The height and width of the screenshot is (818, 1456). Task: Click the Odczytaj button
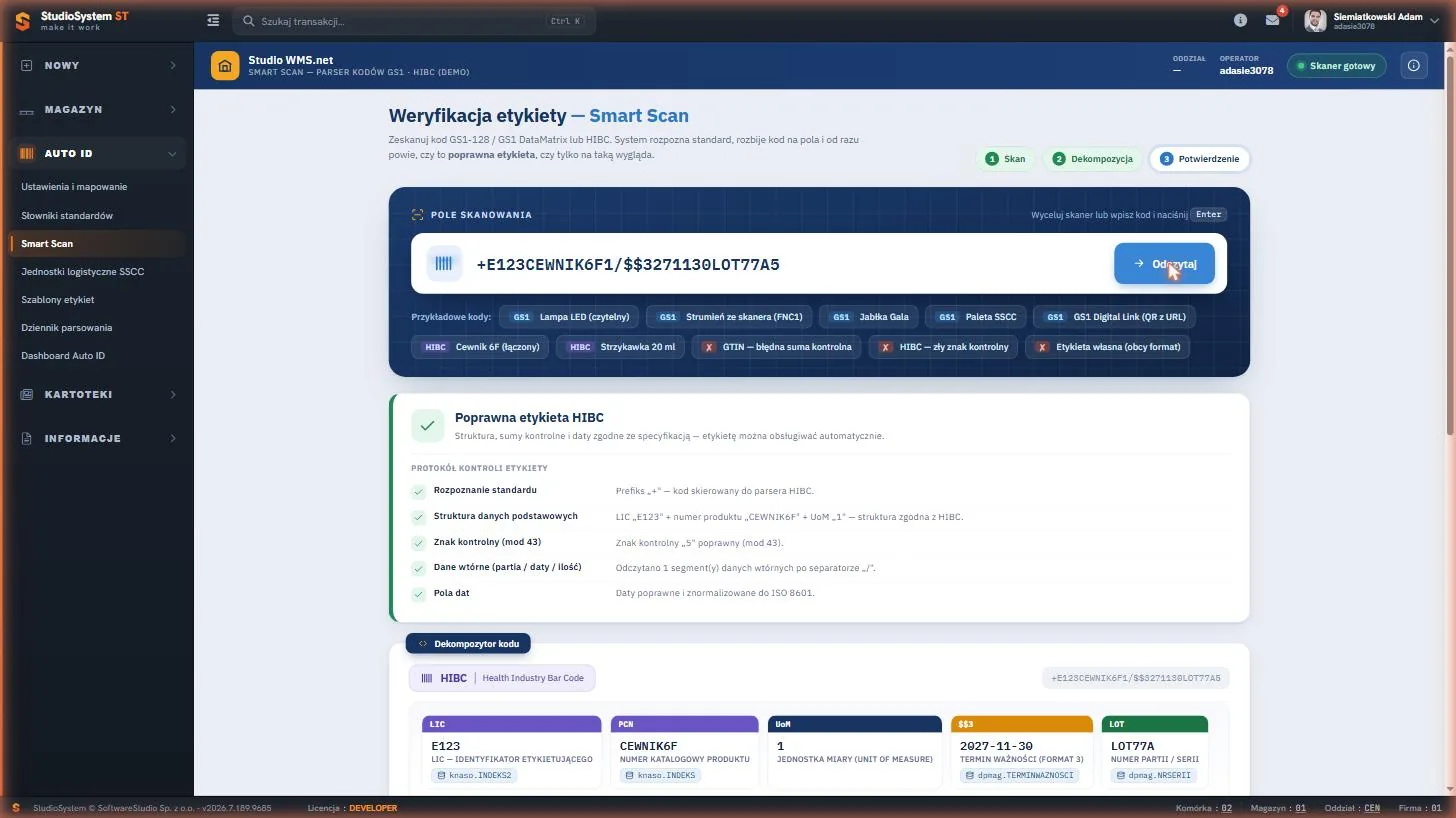(1164, 264)
